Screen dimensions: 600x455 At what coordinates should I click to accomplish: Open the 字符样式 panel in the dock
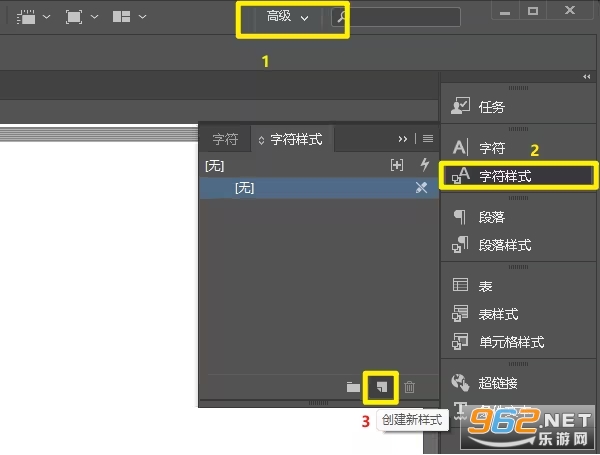point(518,176)
